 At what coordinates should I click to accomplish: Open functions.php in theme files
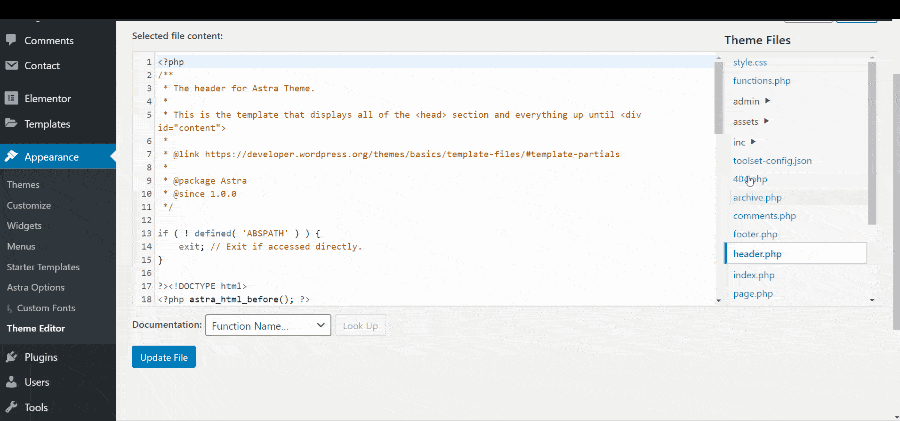tap(762, 80)
